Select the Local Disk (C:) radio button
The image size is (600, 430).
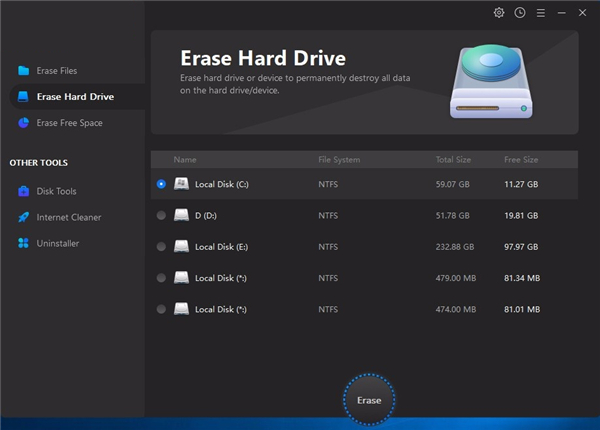click(x=161, y=184)
